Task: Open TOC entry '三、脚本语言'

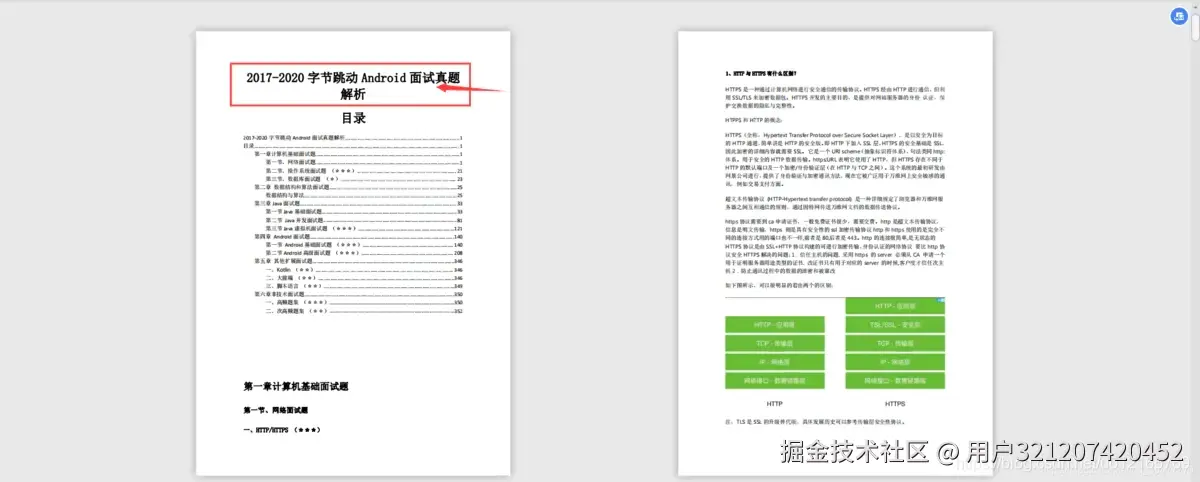Action: click(362, 287)
